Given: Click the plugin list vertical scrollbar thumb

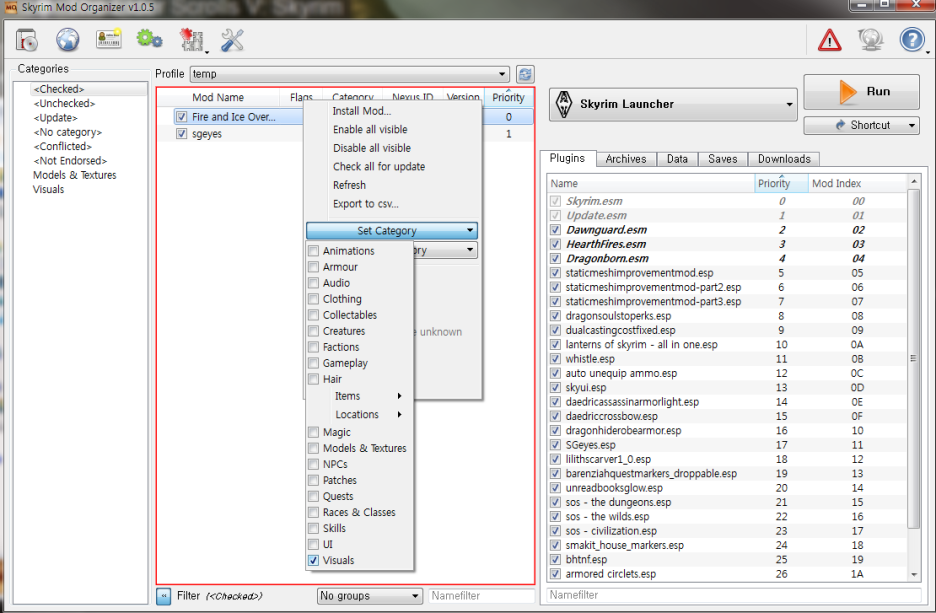Looking at the screenshot, I should click(913, 358).
